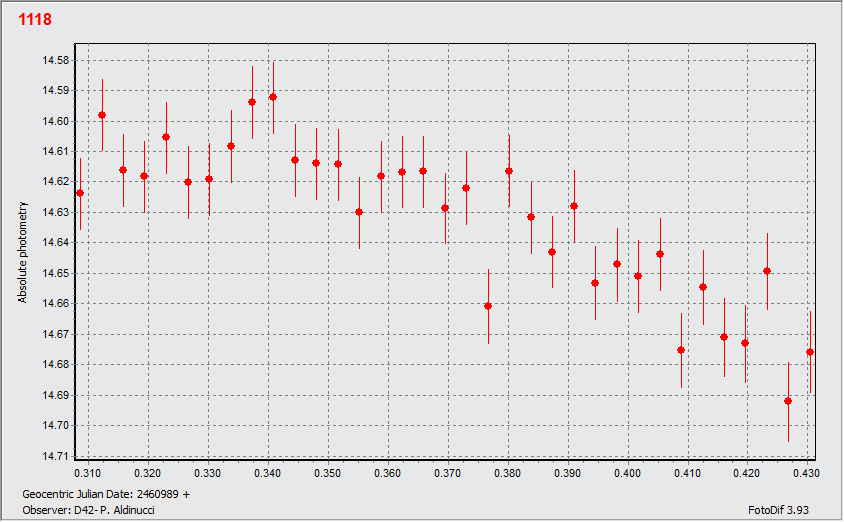844x522 pixels.
Task: Click the 14.58 y-axis tick label
Action: coord(55,61)
